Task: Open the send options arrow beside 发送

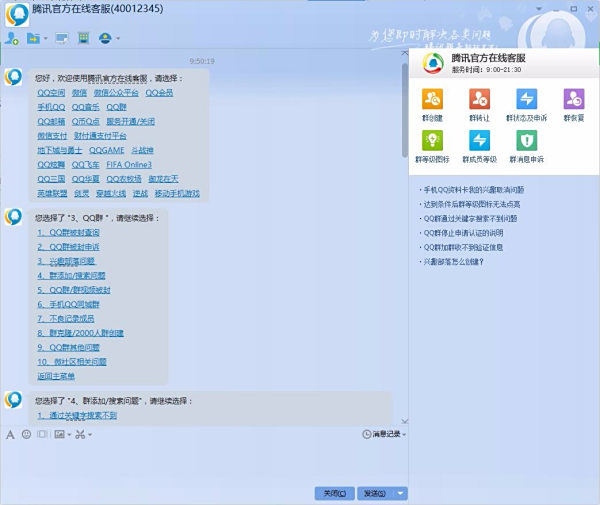Action: pyautogui.click(x=401, y=494)
